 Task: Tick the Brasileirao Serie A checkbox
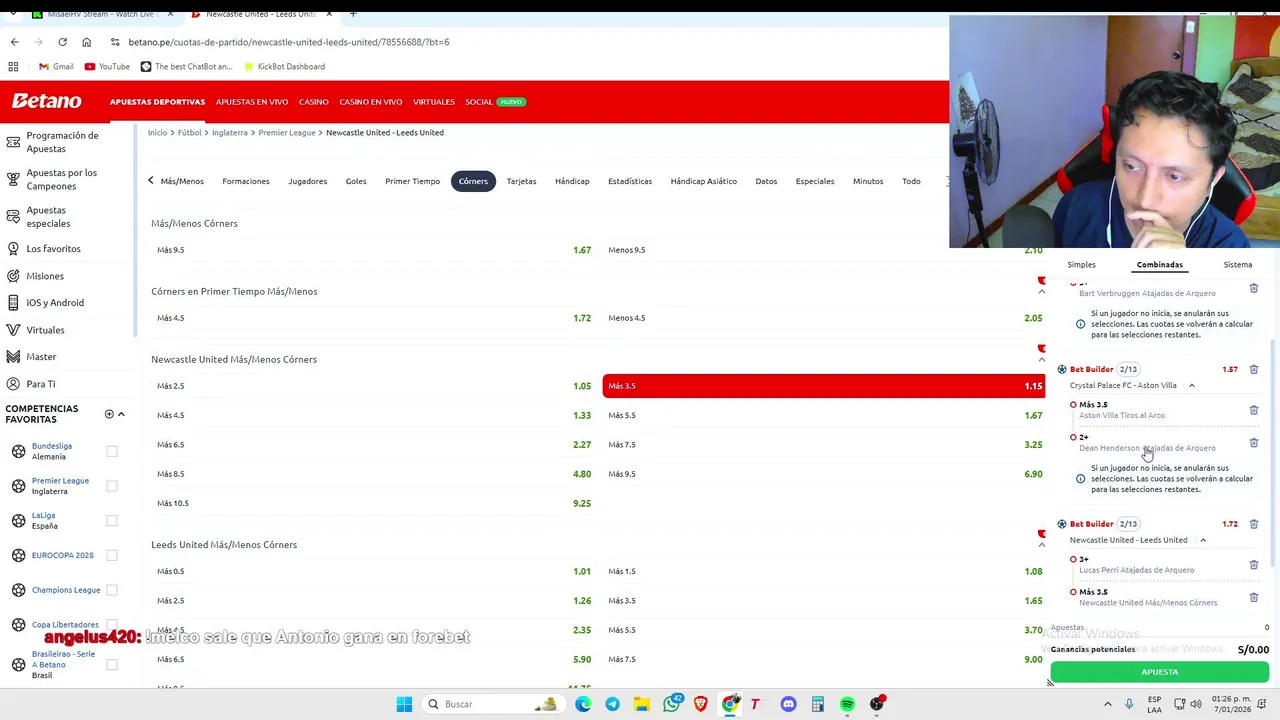tap(112, 664)
